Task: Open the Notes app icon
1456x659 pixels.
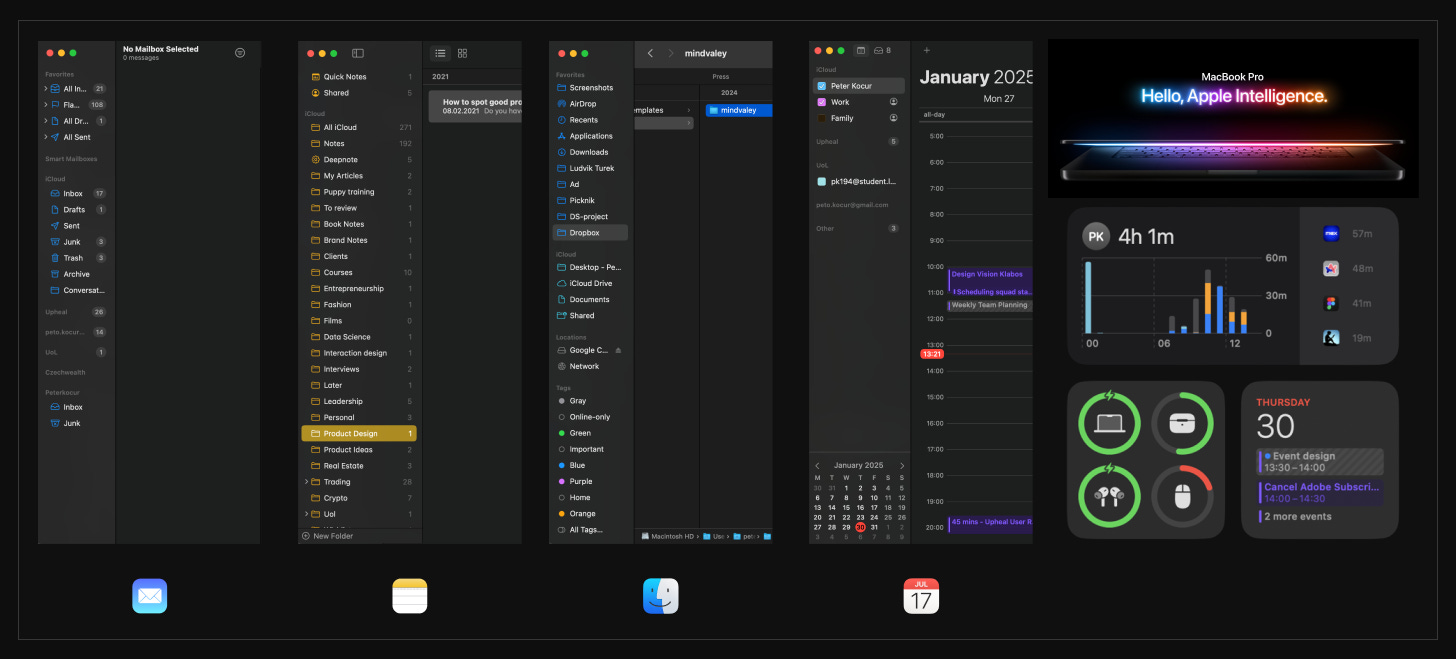Action: tap(409, 596)
